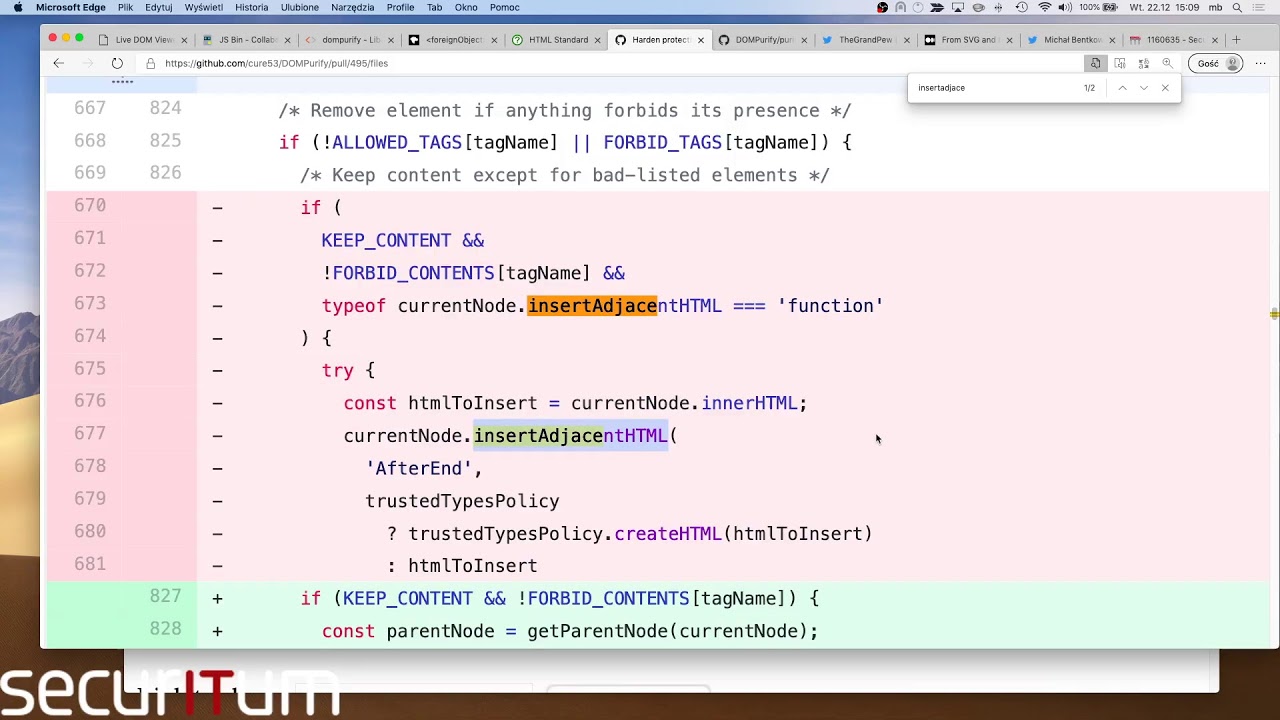
Task: Reload the page with the refresh icon
Action: (117, 63)
